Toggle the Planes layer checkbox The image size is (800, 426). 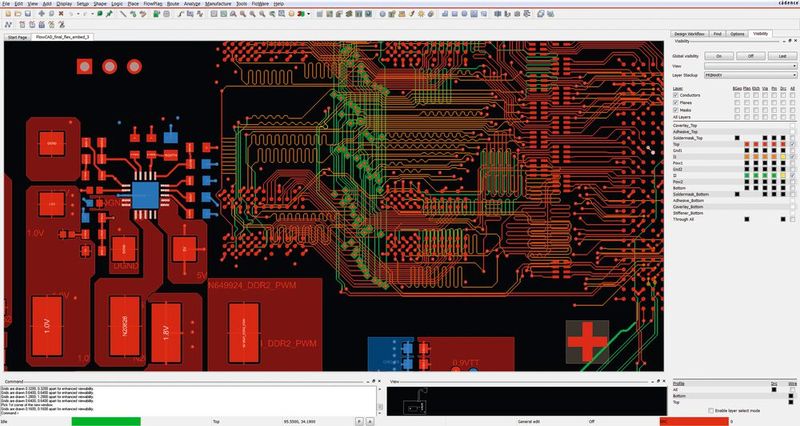pyautogui.click(x=675, y=102)
